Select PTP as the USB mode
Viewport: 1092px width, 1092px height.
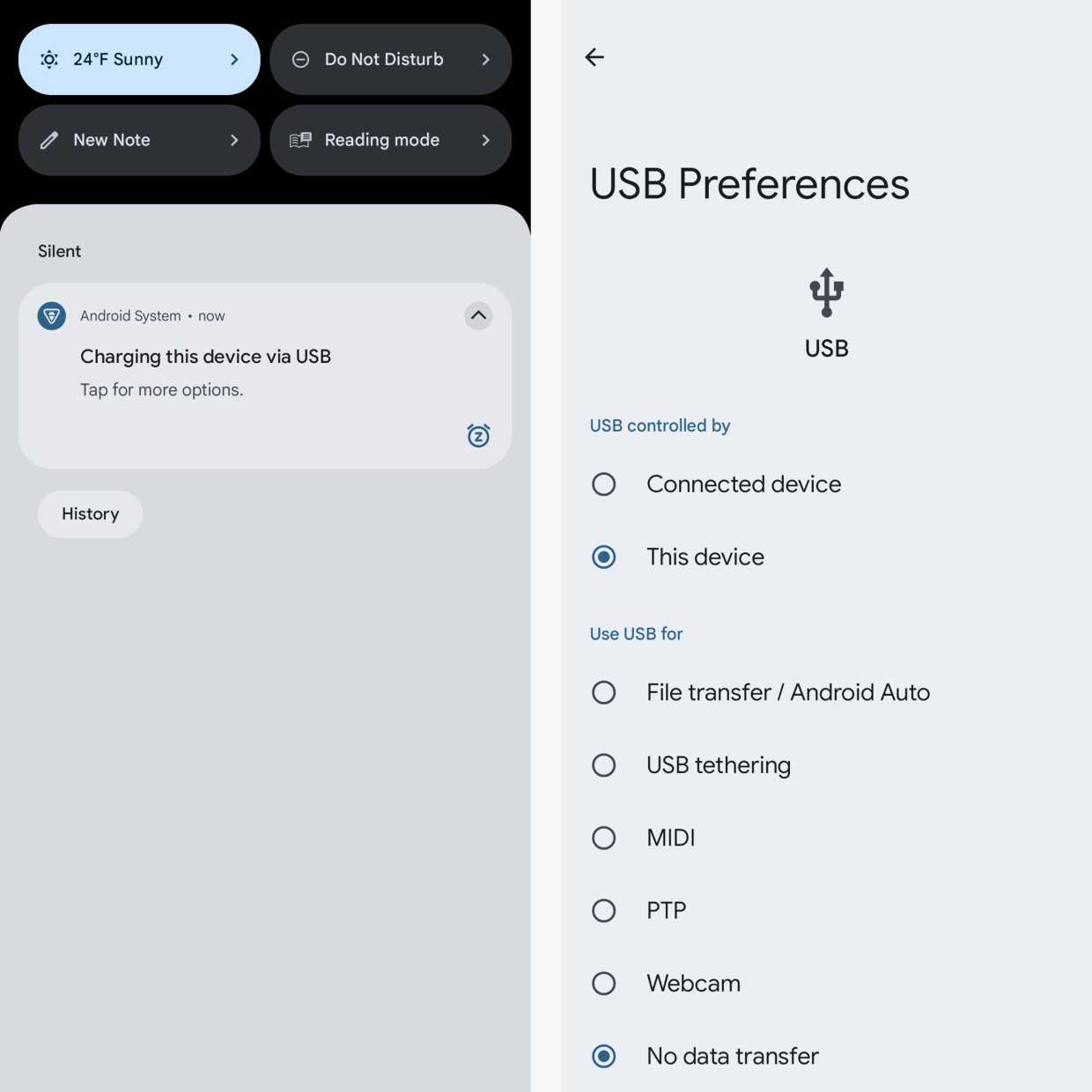coord(603,911)
